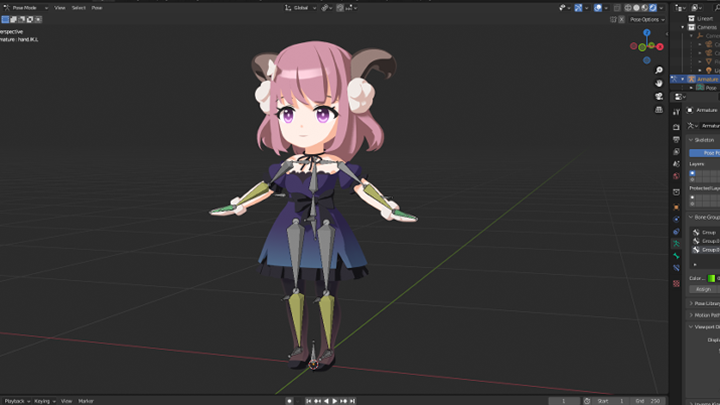The width and height of the screenshot is (720, 405).
Task: Snap view to the red X axis on gizmo
Action: [x=660, y=46]
